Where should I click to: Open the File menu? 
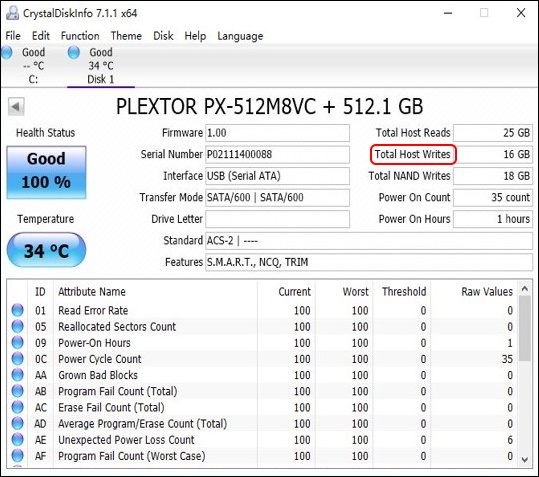tap(13, 36)
